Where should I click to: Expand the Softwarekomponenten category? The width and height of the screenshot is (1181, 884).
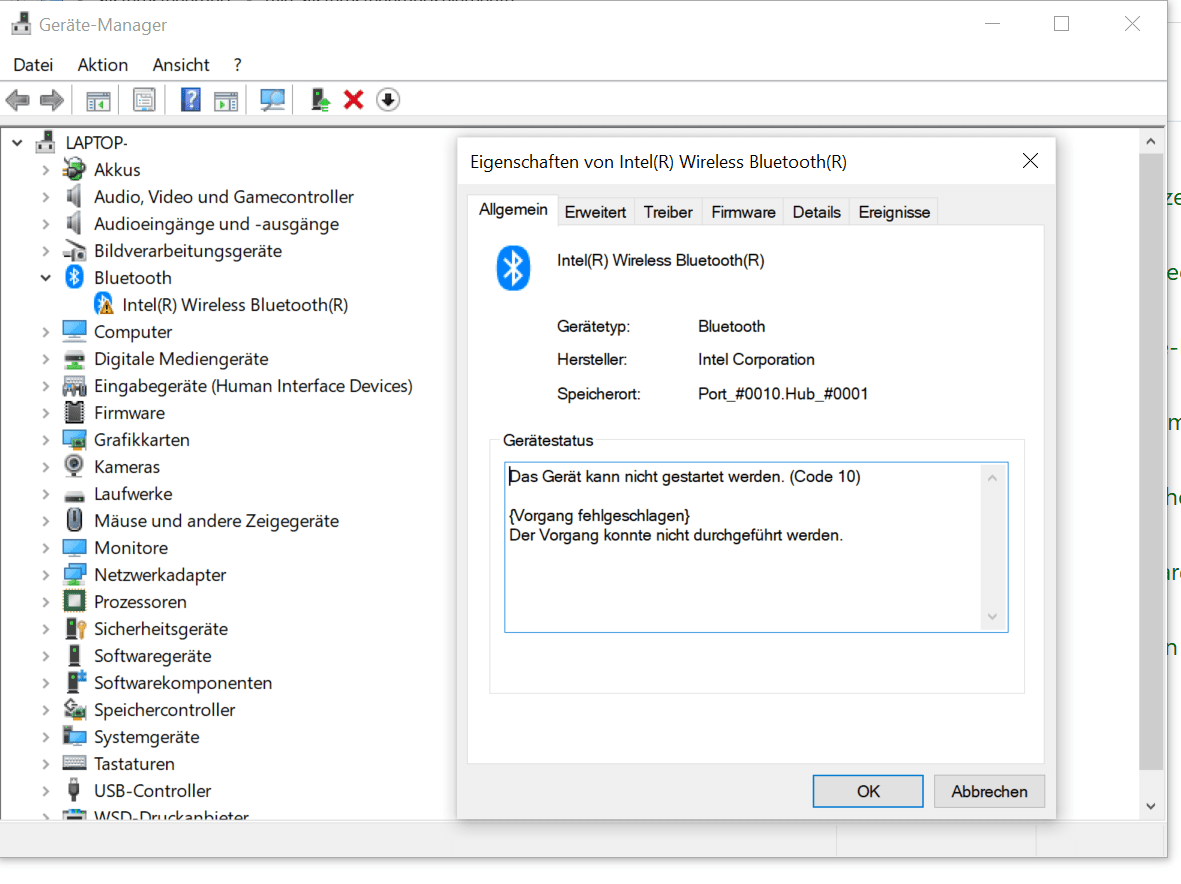pyautogui.click(x=45, y=682)
